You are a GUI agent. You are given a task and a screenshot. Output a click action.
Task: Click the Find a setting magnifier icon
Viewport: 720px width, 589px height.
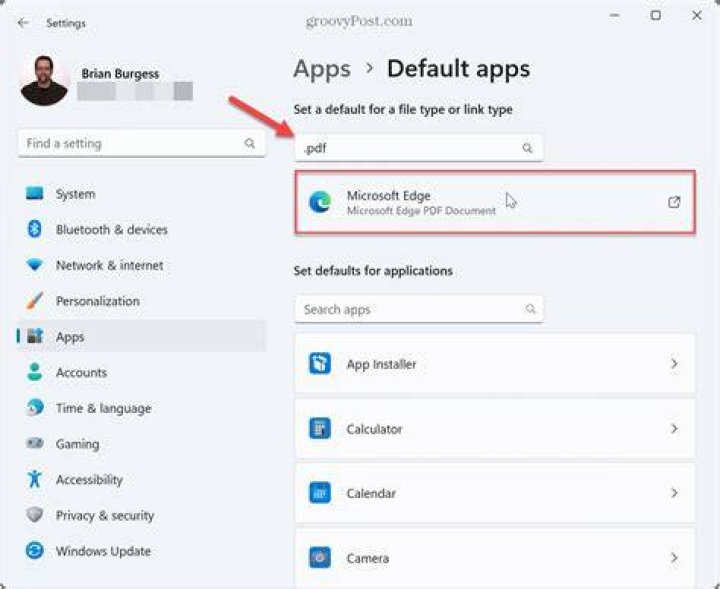[x=249, y=143]
